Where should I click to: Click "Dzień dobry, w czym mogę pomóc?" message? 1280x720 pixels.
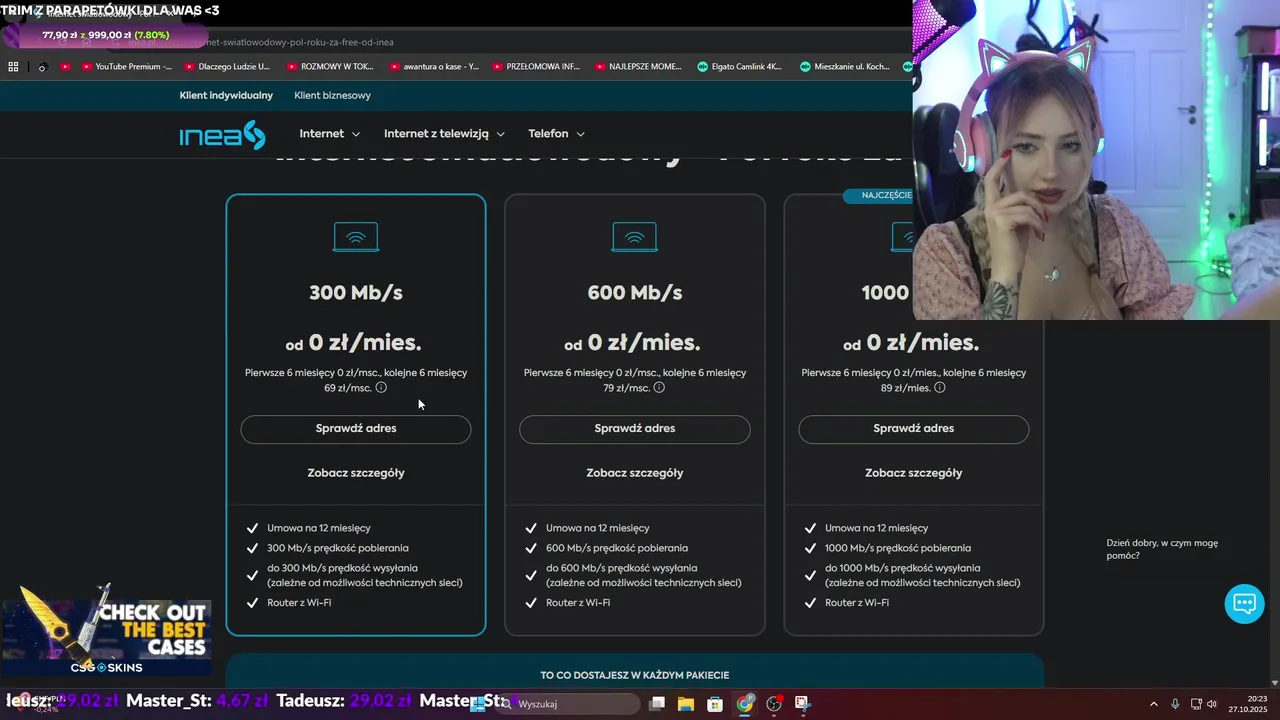coord(1162,549)
